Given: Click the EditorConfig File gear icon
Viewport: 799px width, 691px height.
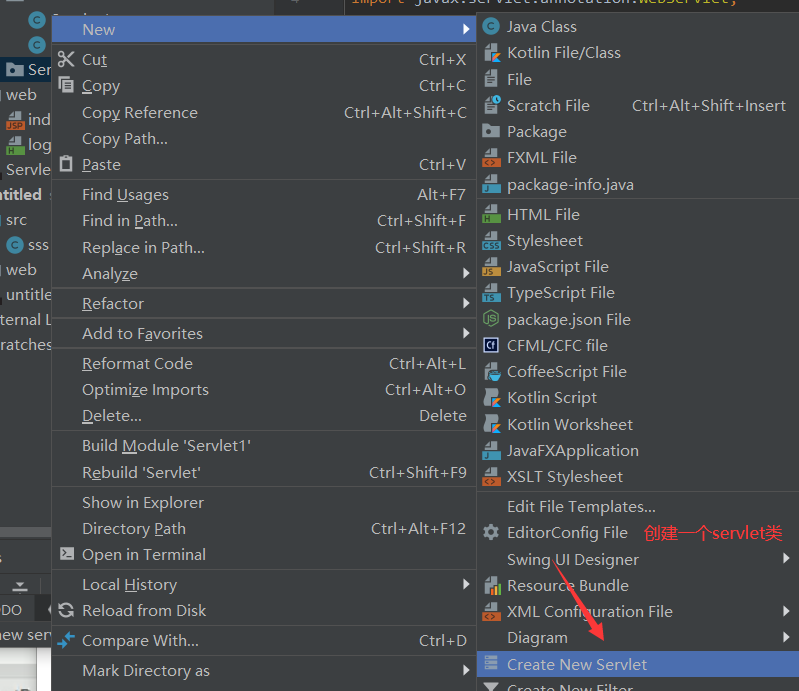Looking at the screenshot, I should click(491, 533).
